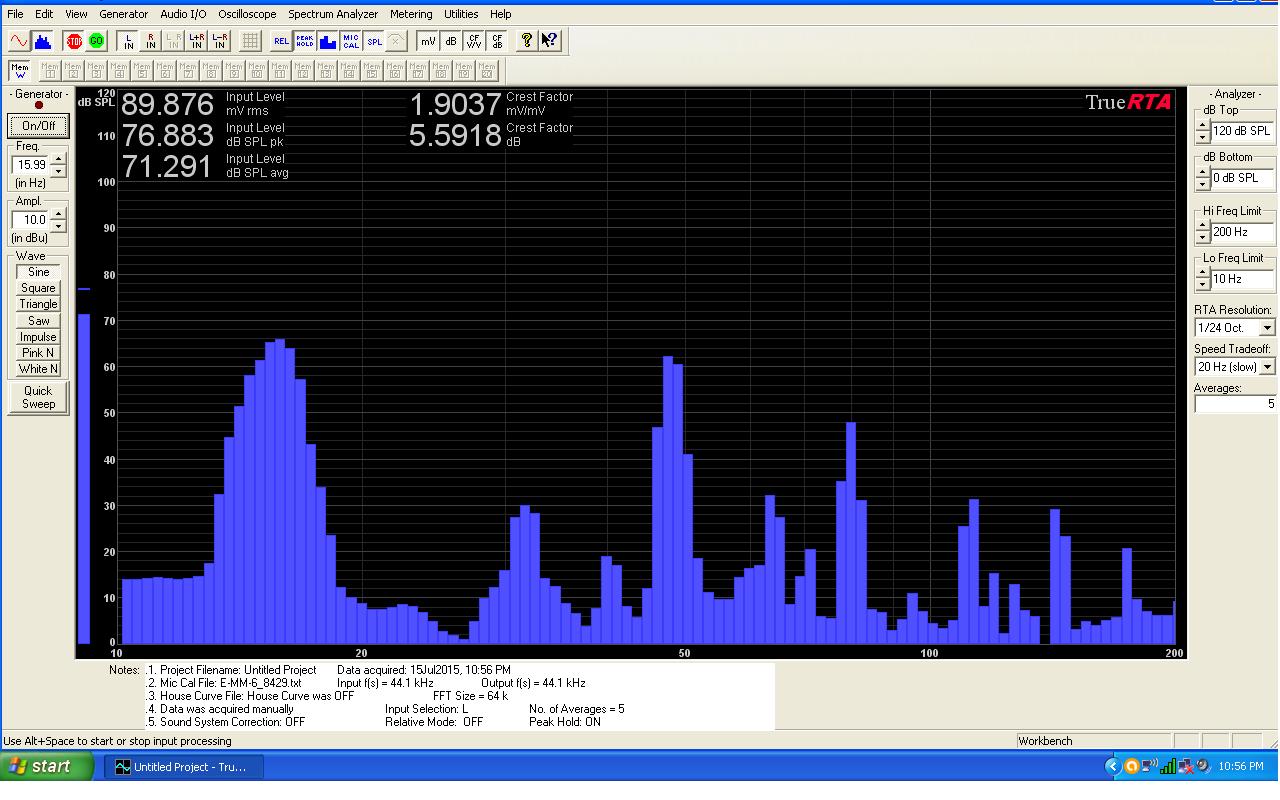Screen dimensions: 1280x800
Task: Click the grid display toolbar icon
Action: point(250,41)
